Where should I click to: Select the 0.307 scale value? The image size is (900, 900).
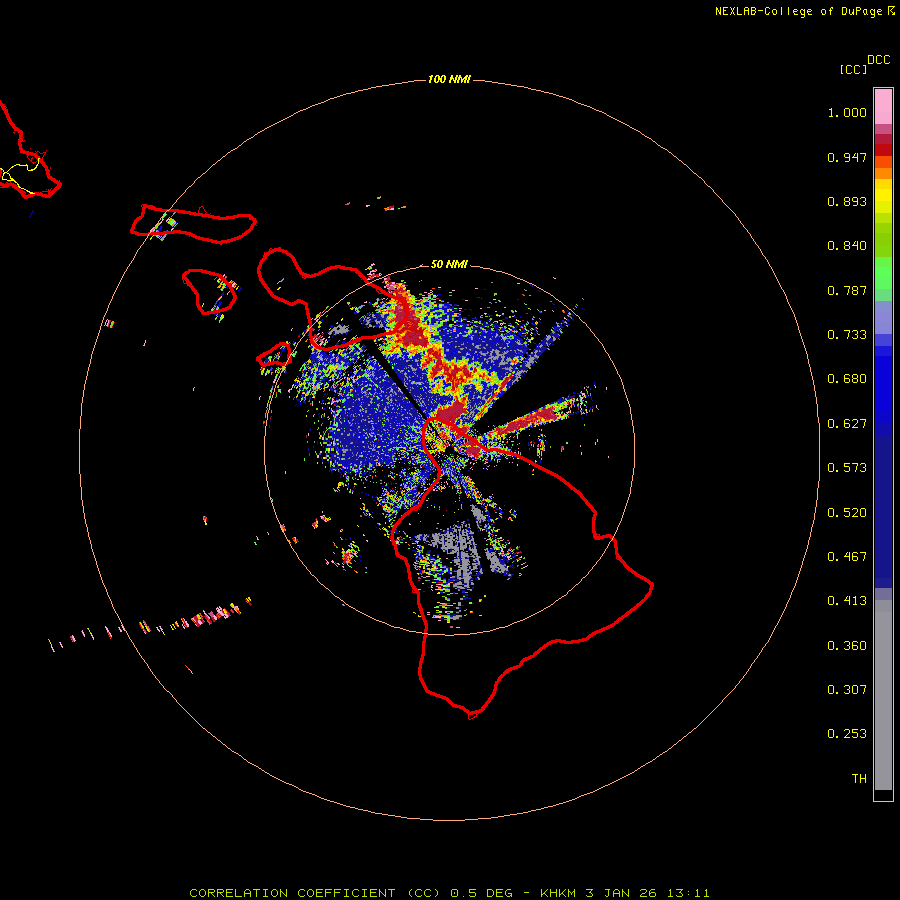coord(847,690)
